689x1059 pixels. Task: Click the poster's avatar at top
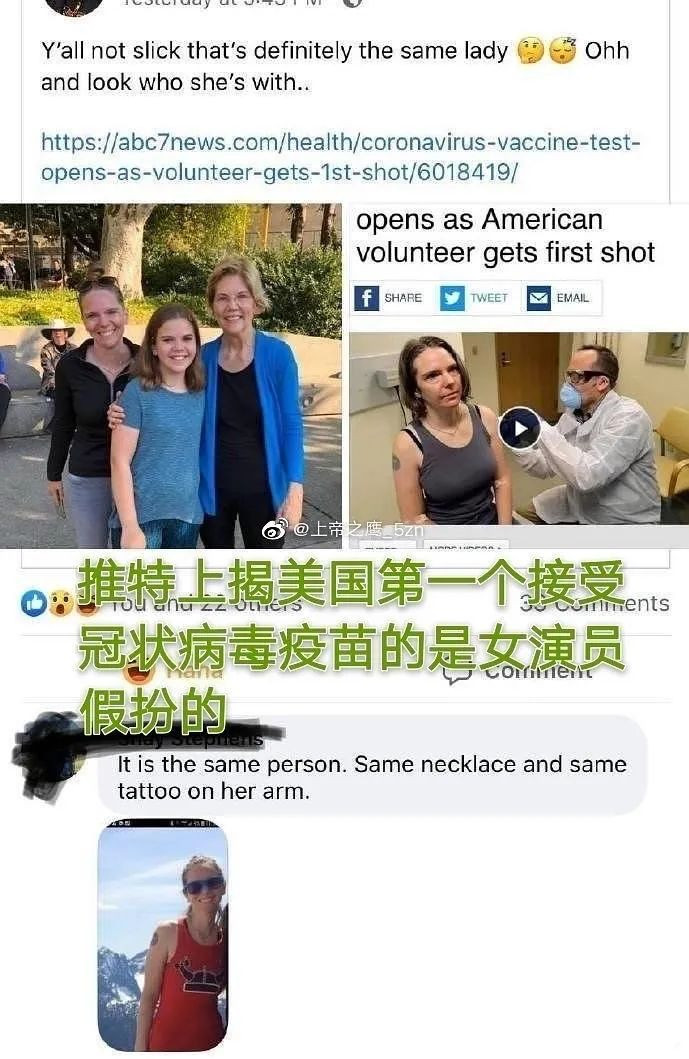73,5
